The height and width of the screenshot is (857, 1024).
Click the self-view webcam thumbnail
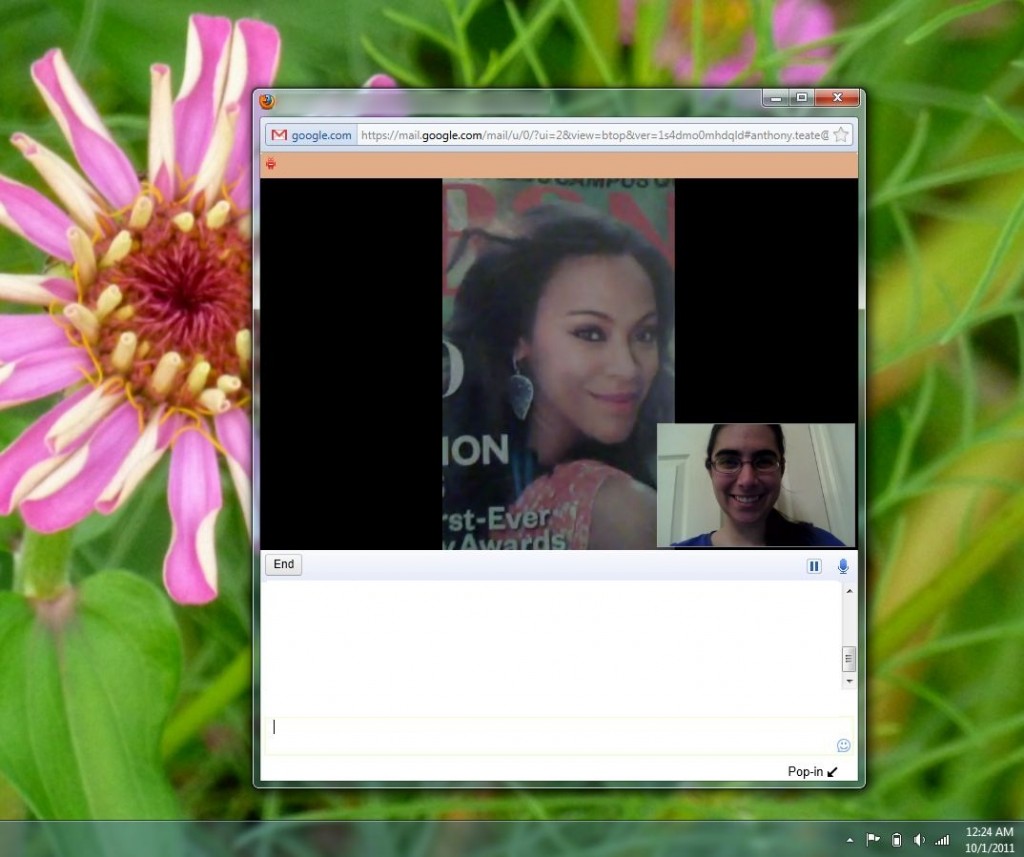click(755, 485)
